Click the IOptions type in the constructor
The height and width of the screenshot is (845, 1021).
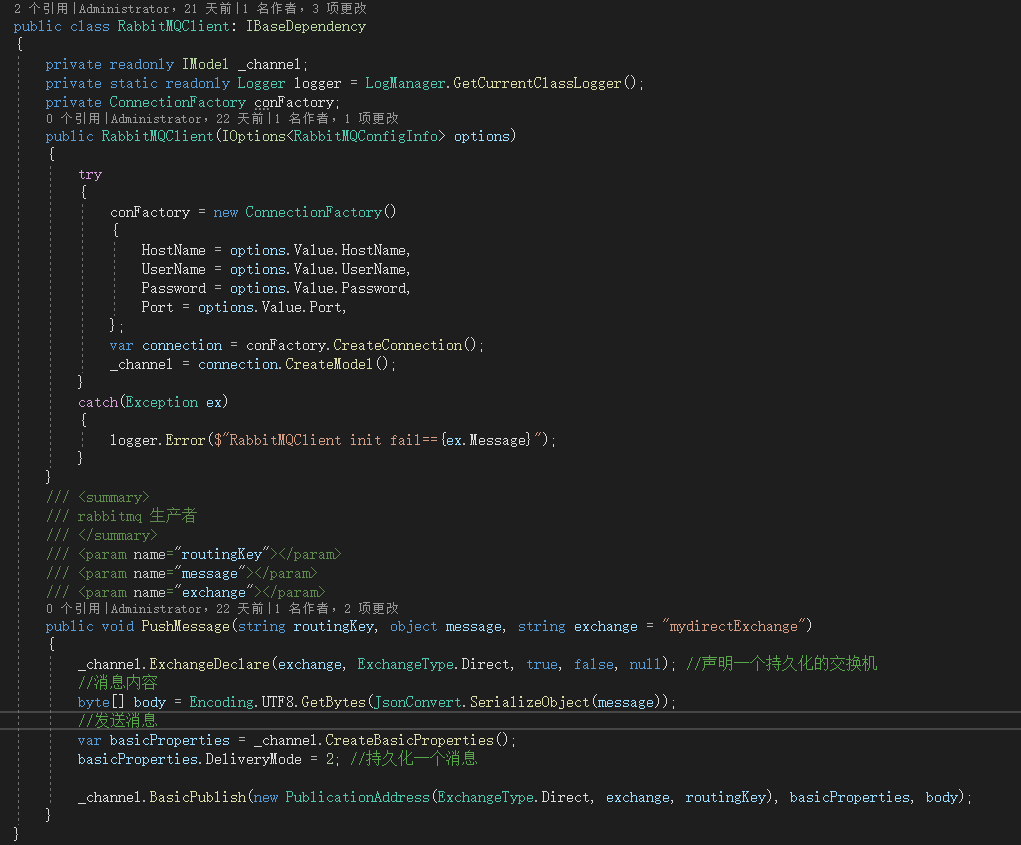(x=254, y=136)
